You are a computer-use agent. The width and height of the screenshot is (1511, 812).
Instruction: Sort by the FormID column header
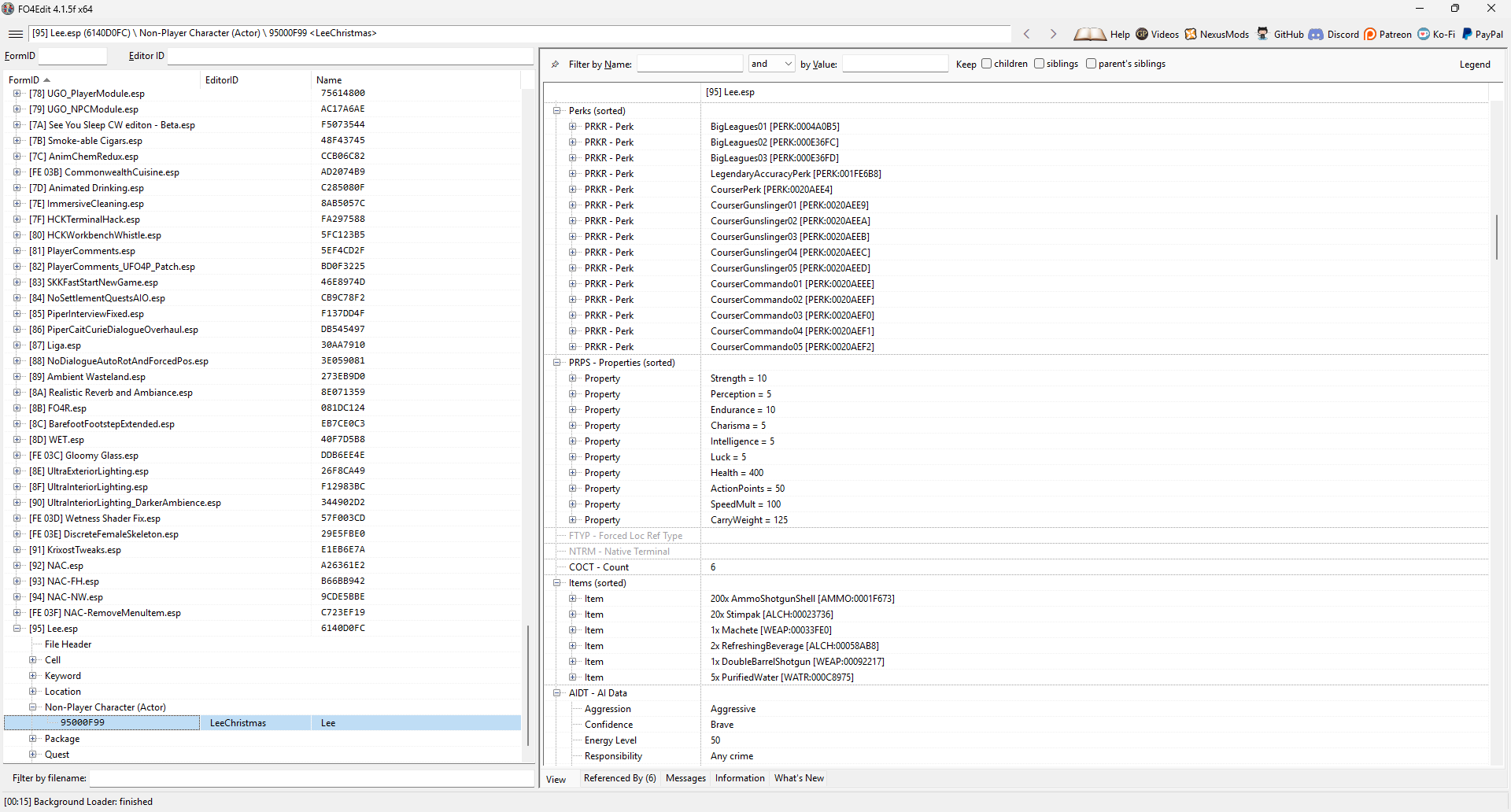click(x=102, y=80)
